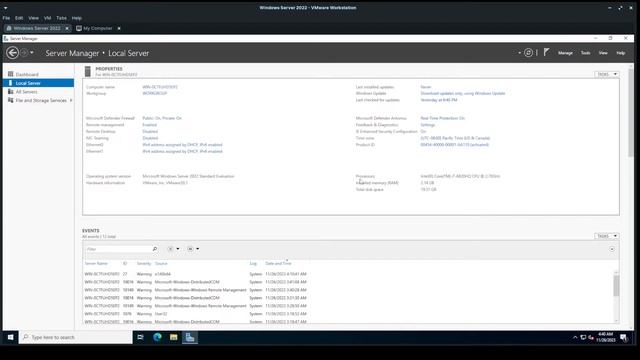Click the magnifier icon in events Filter box
Viewport: 640px width, 360px height.
[x=155, y=249]
